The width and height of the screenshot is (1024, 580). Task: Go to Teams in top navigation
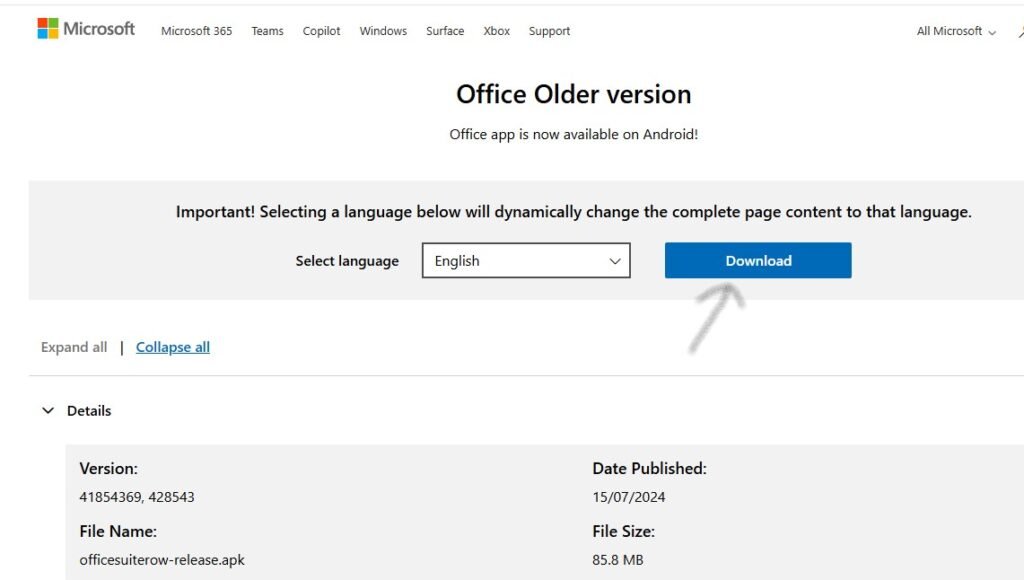coord(267,31)
